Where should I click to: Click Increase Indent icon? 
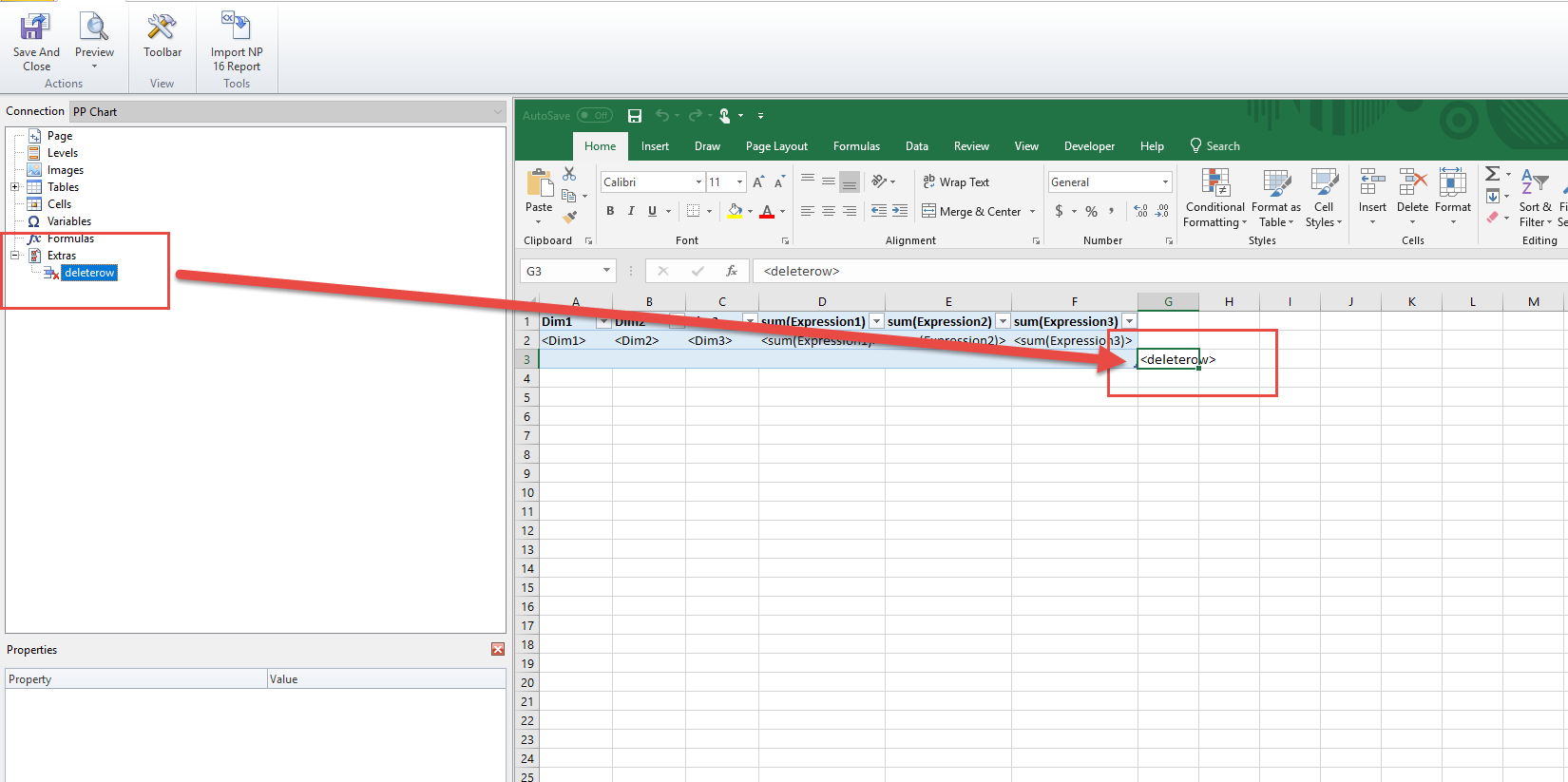(x=900, y=211)
